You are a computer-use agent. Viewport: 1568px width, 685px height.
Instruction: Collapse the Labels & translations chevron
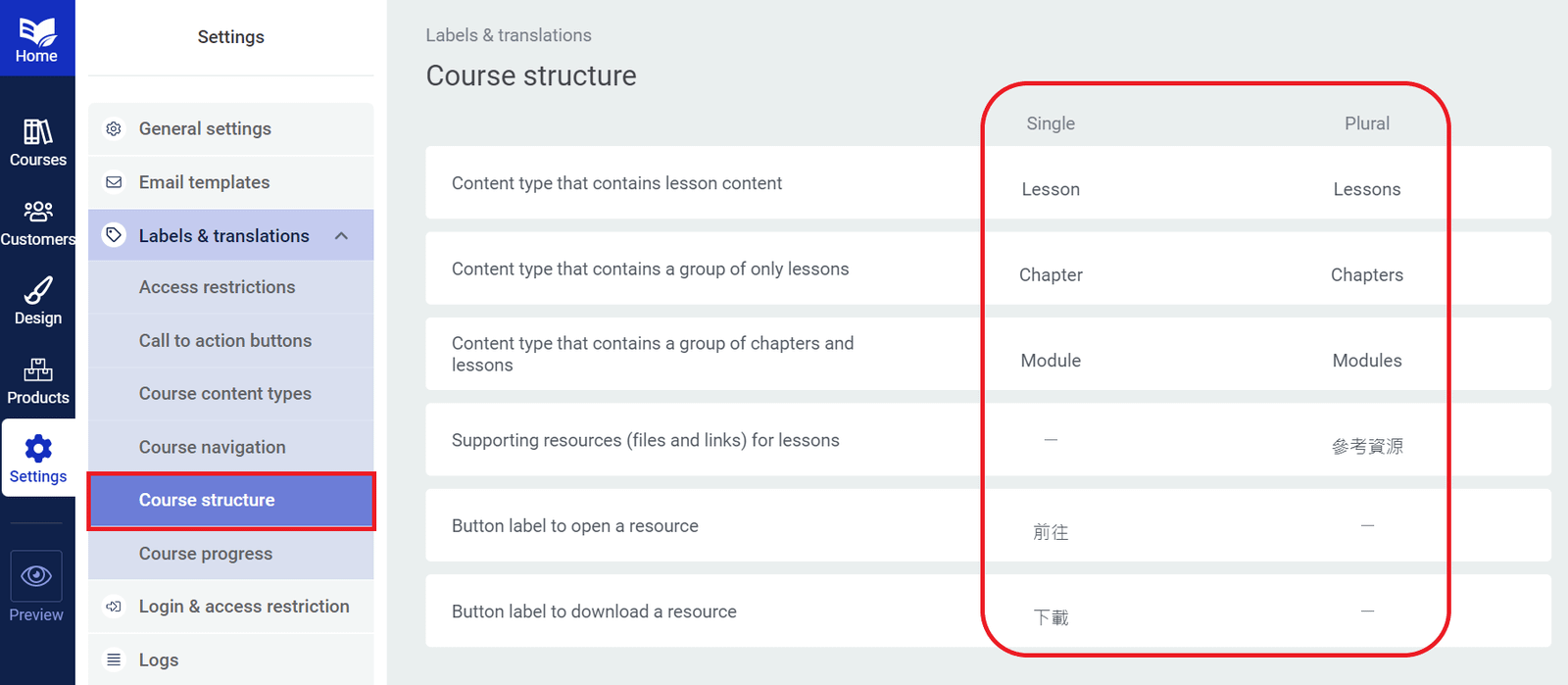[x=341, y=236]
